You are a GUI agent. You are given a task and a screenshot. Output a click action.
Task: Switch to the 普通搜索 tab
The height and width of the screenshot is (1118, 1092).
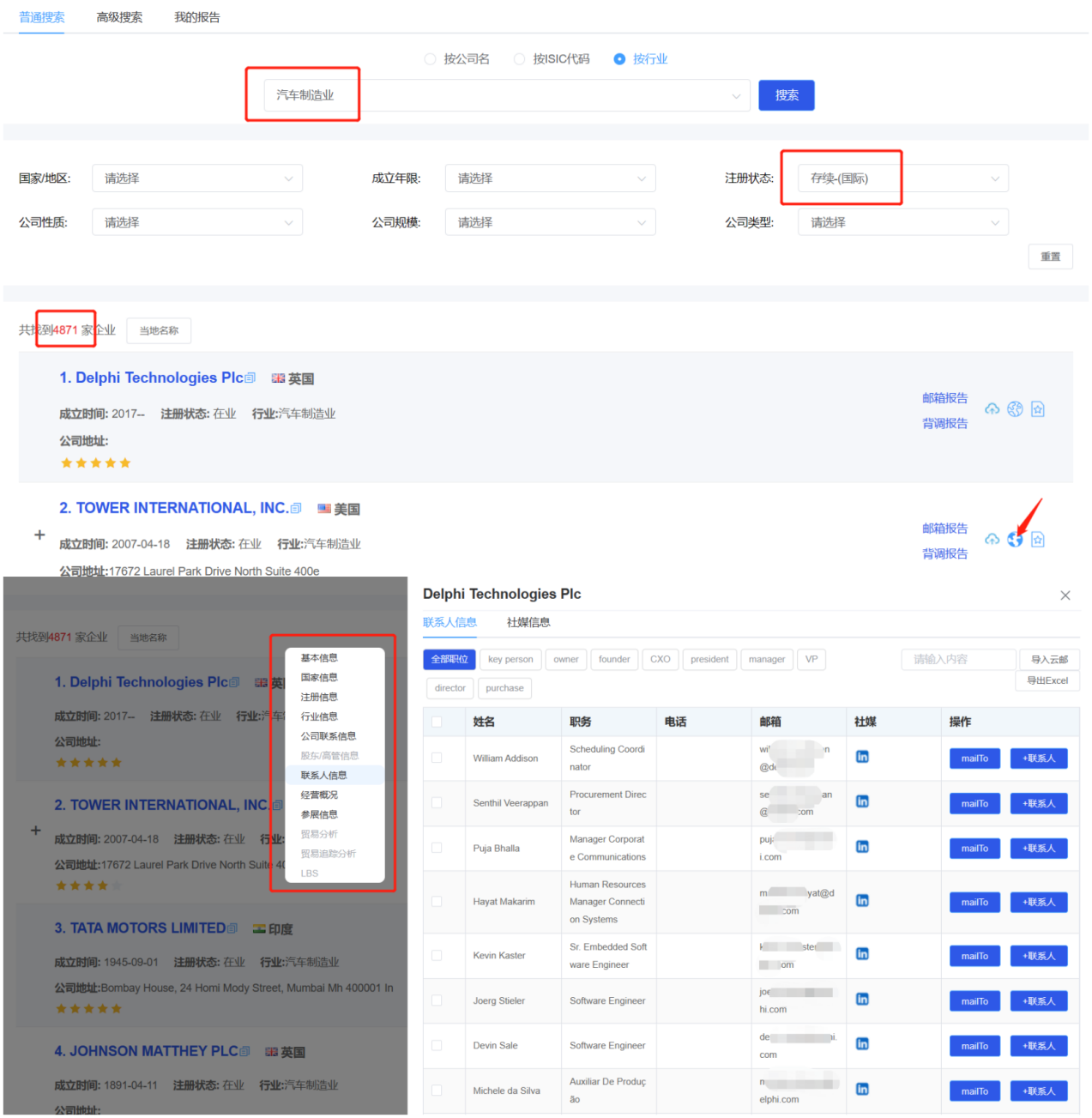42,17
